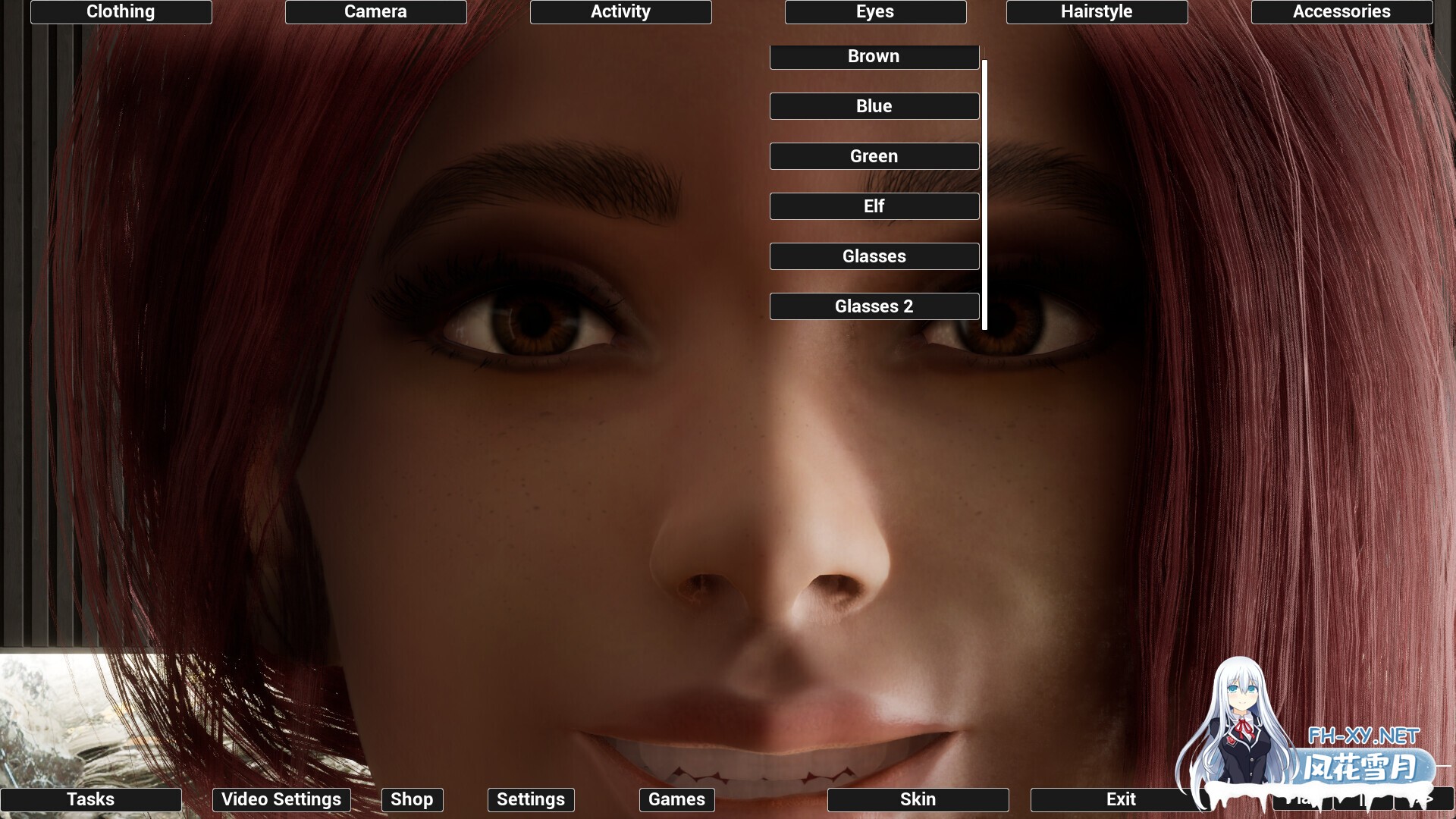This screenshot has height=819, width=1456.
Task: Select Brown eye color option
Action: [874, 55]
